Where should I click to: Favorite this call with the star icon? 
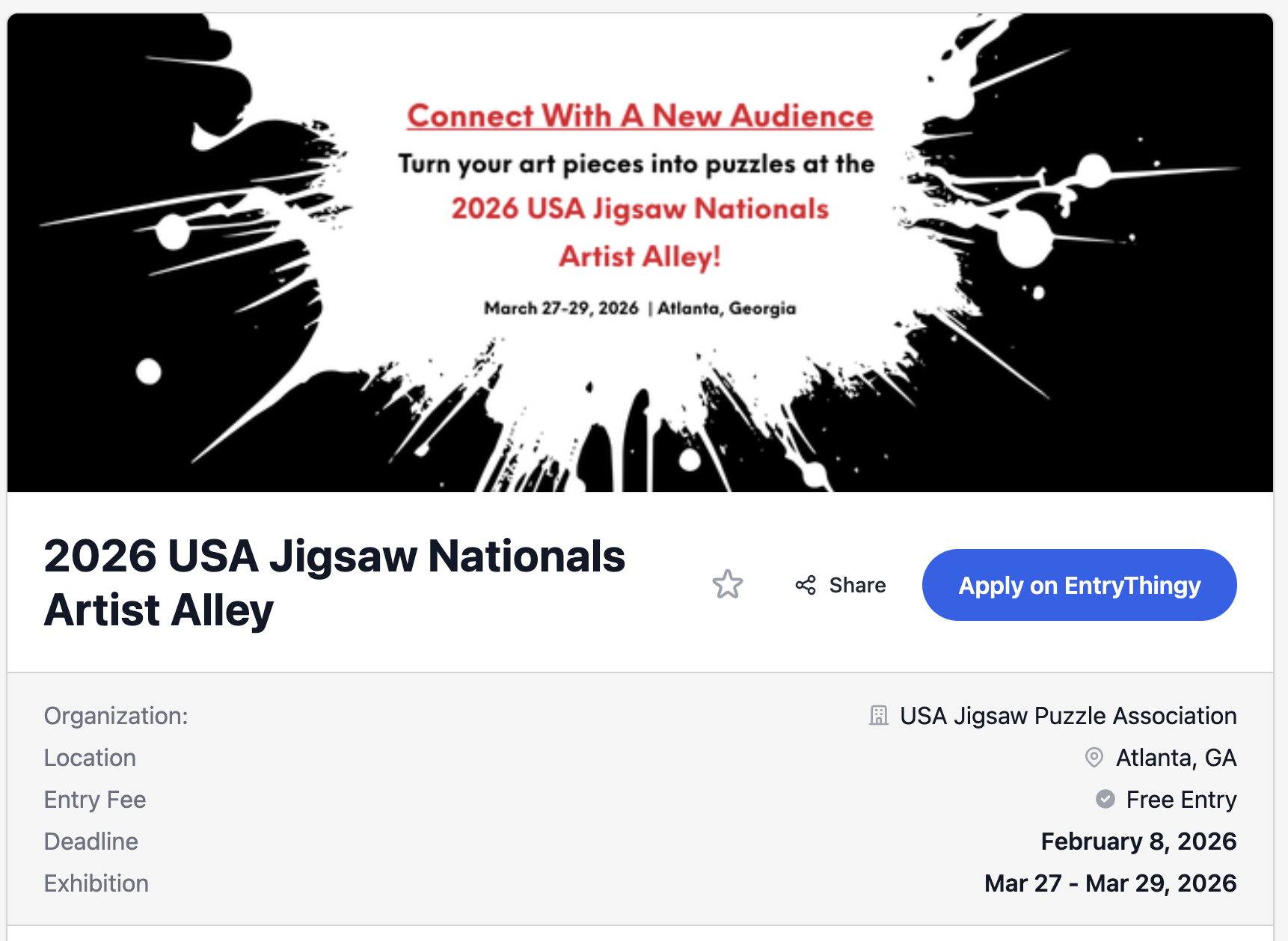click(727, 585)
